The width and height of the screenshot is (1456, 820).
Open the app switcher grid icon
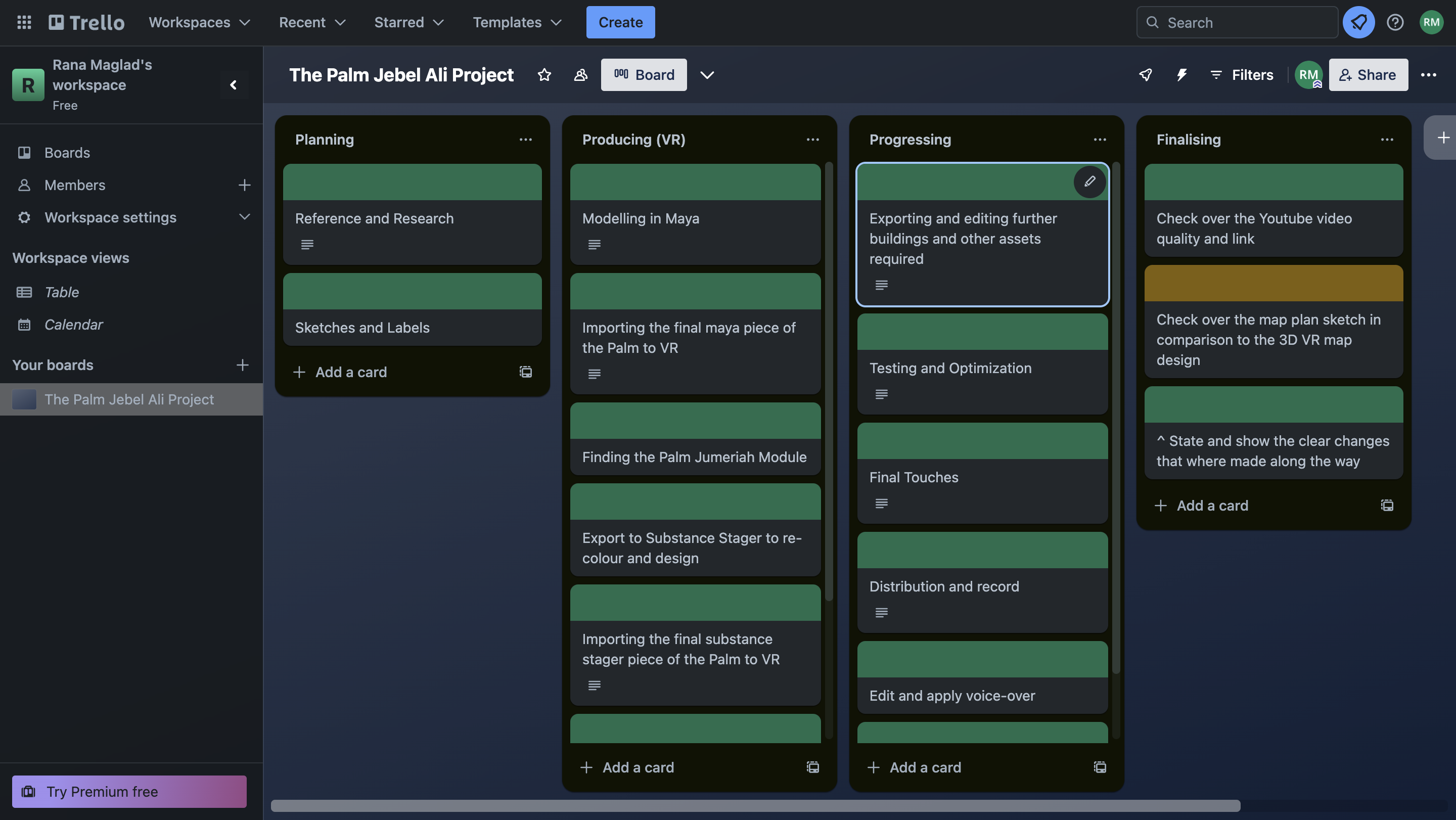(24, 22)
